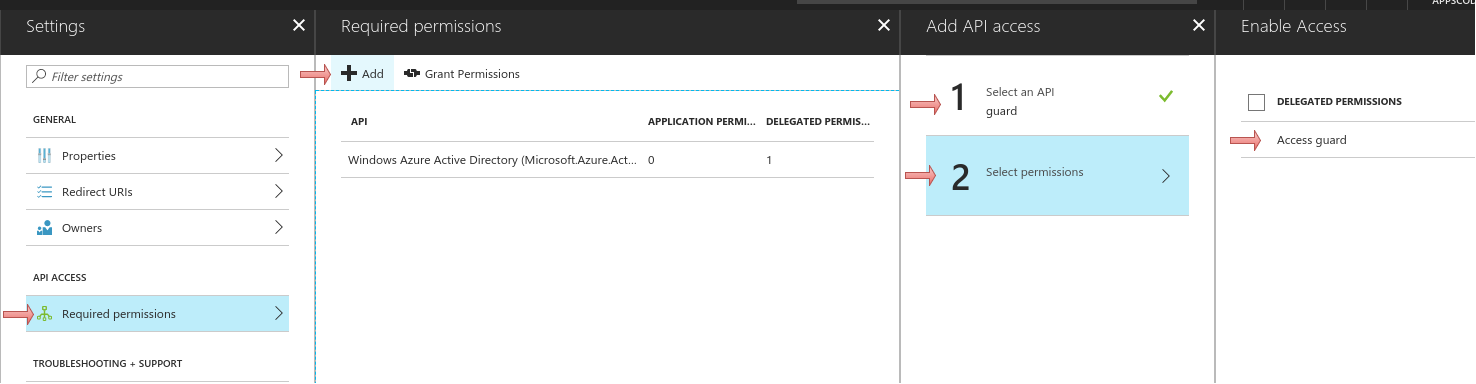This screenshot has height=384, width=1476.
Task: Click the API column header
Action: click(x=359, y=122)
